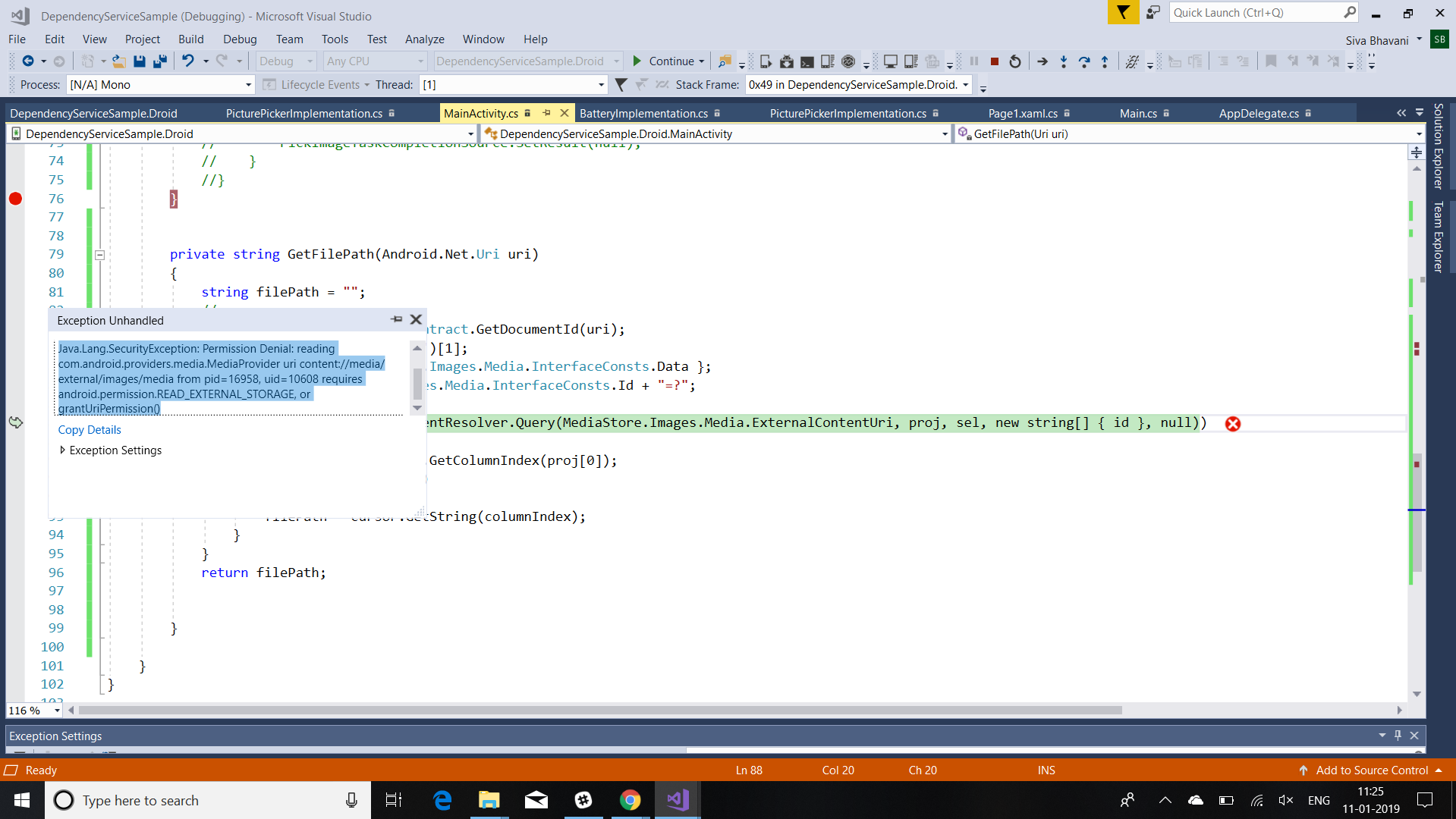Image resolution: width=1456 pixels, height=819 pixels.
Task: Click the exception message scrollbar thumb
Action: [x=417, y=383]
